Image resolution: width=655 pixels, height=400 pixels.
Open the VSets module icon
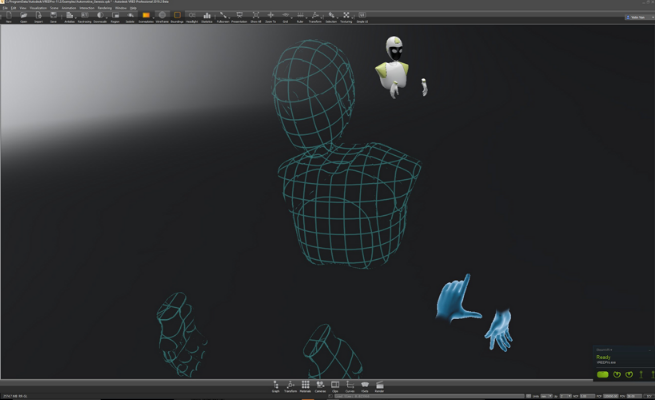coord(365,386)
